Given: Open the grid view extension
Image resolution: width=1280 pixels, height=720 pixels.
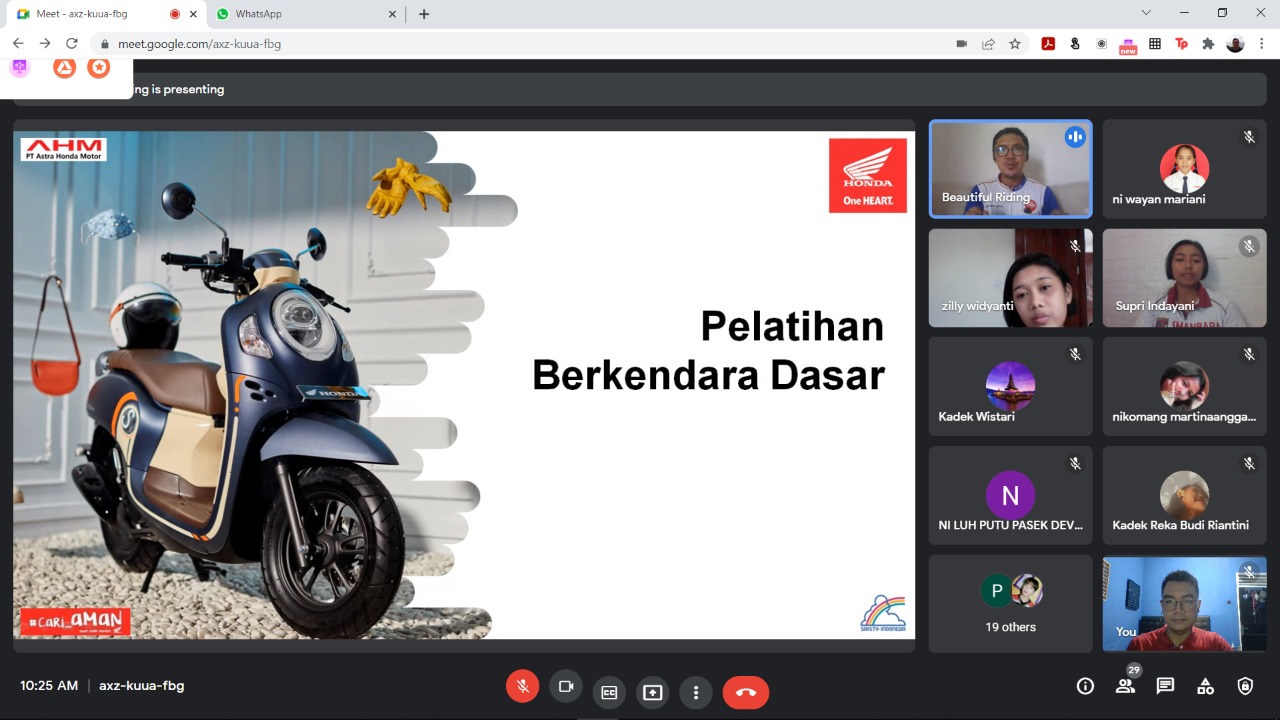Looking at the screenshot, I should point(1155,44).
